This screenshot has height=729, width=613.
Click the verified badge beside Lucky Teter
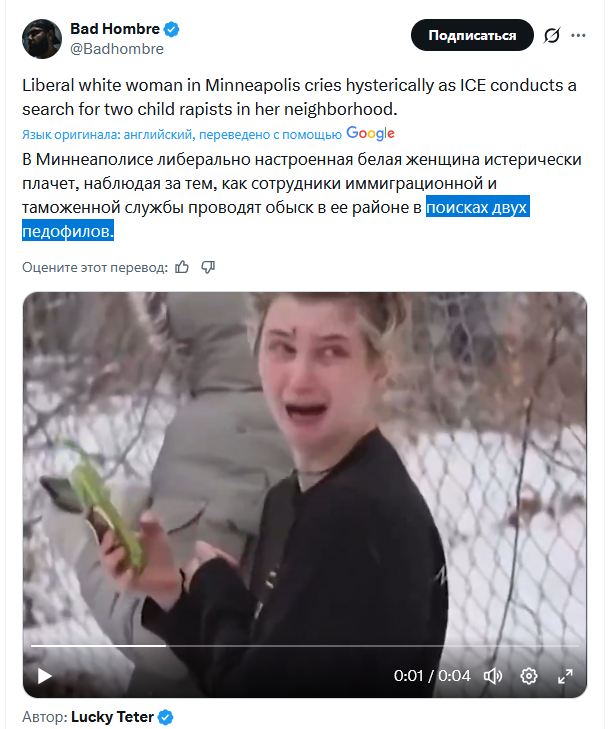[166, 717]
